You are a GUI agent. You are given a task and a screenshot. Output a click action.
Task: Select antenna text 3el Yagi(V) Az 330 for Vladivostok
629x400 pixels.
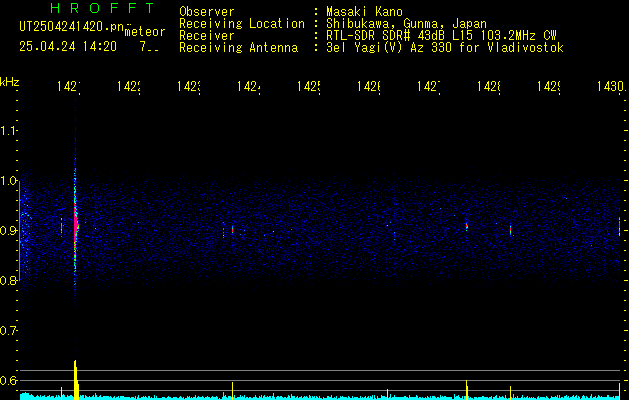point(445,48)
